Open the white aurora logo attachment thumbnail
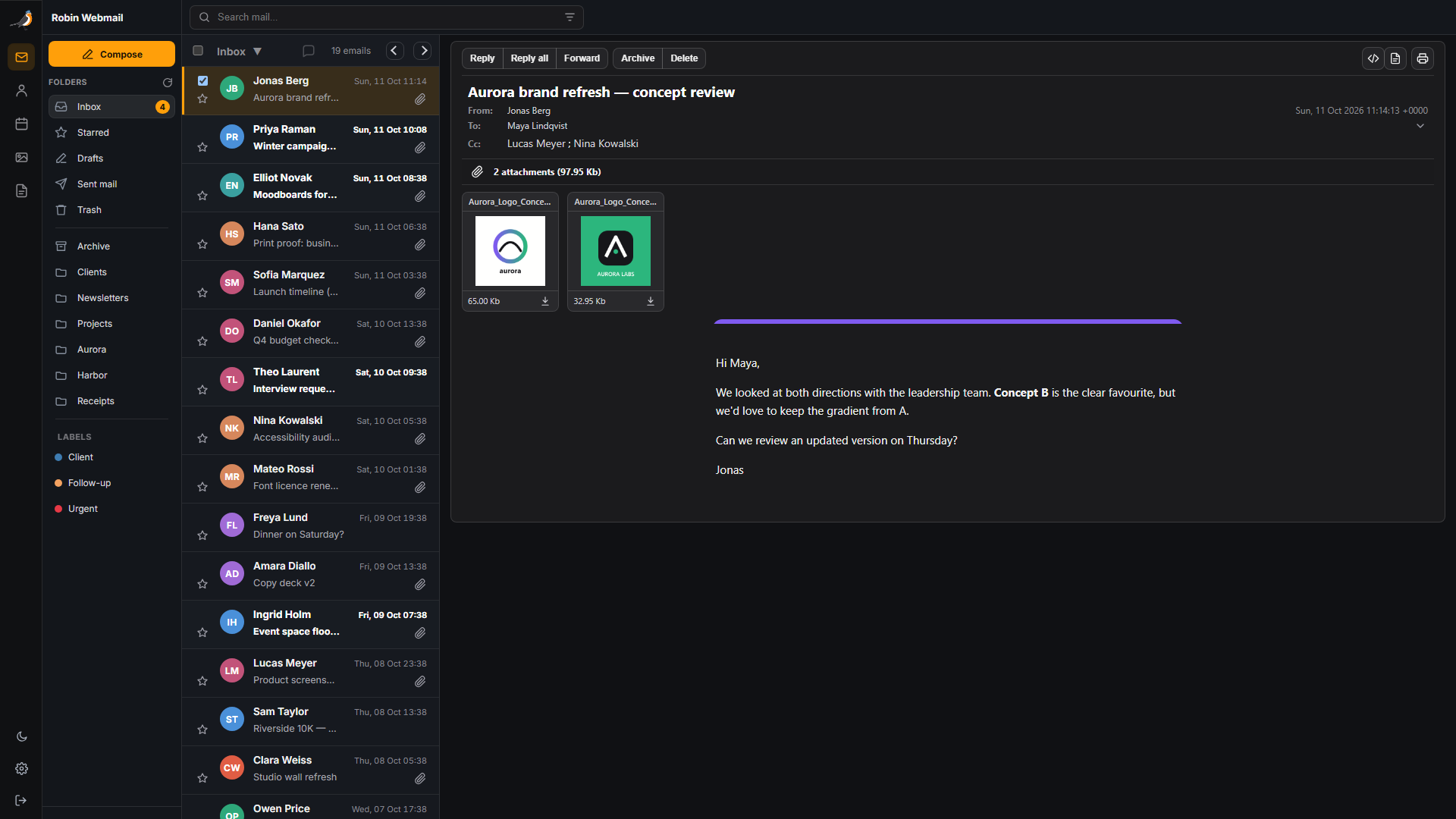Viewport: 1456px width, 819px height. click(x=510, y=251)
